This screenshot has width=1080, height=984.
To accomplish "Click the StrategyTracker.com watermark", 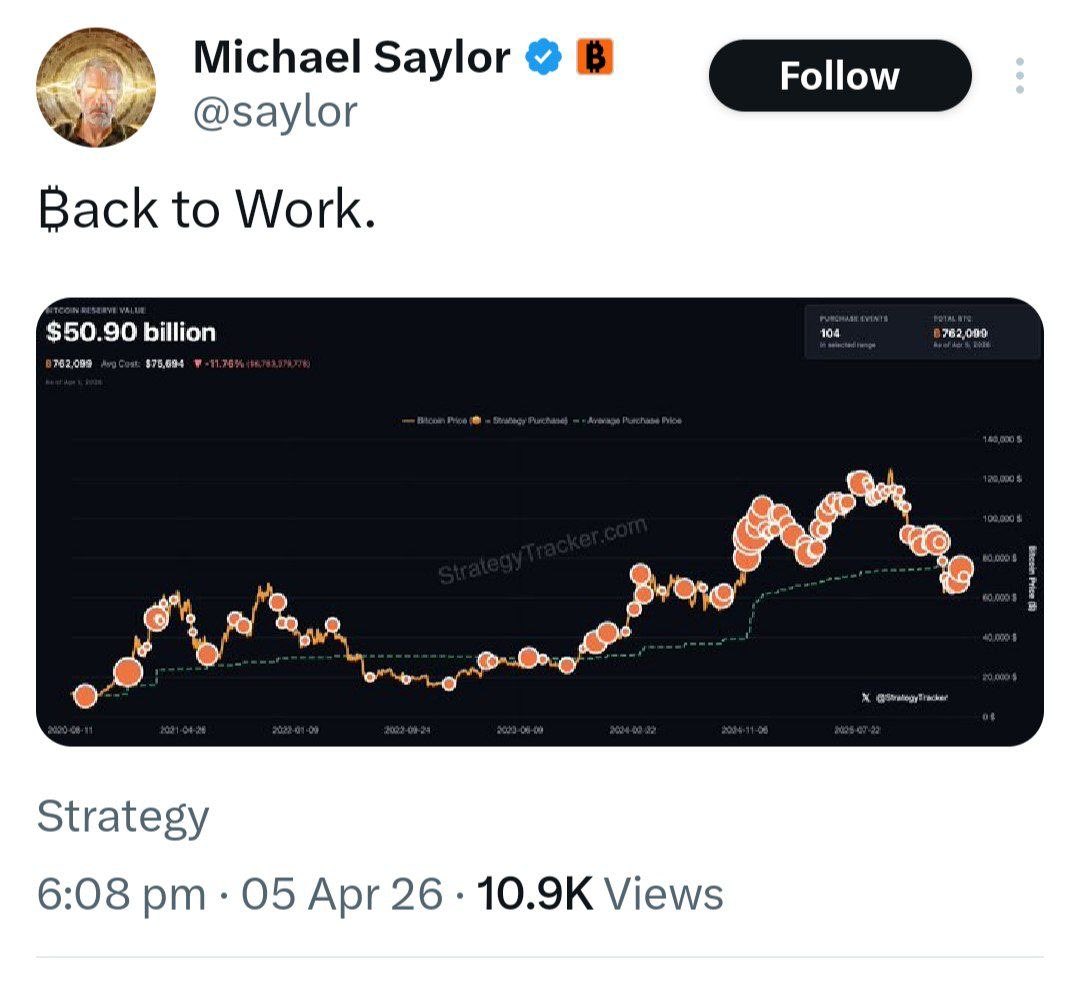I will (x=543, y=551).
